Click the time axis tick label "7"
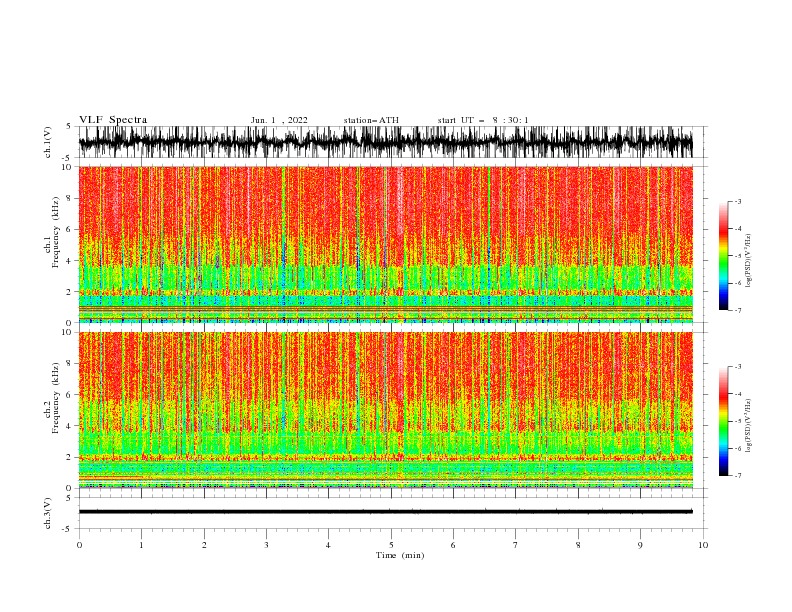 tap(516, 545)
